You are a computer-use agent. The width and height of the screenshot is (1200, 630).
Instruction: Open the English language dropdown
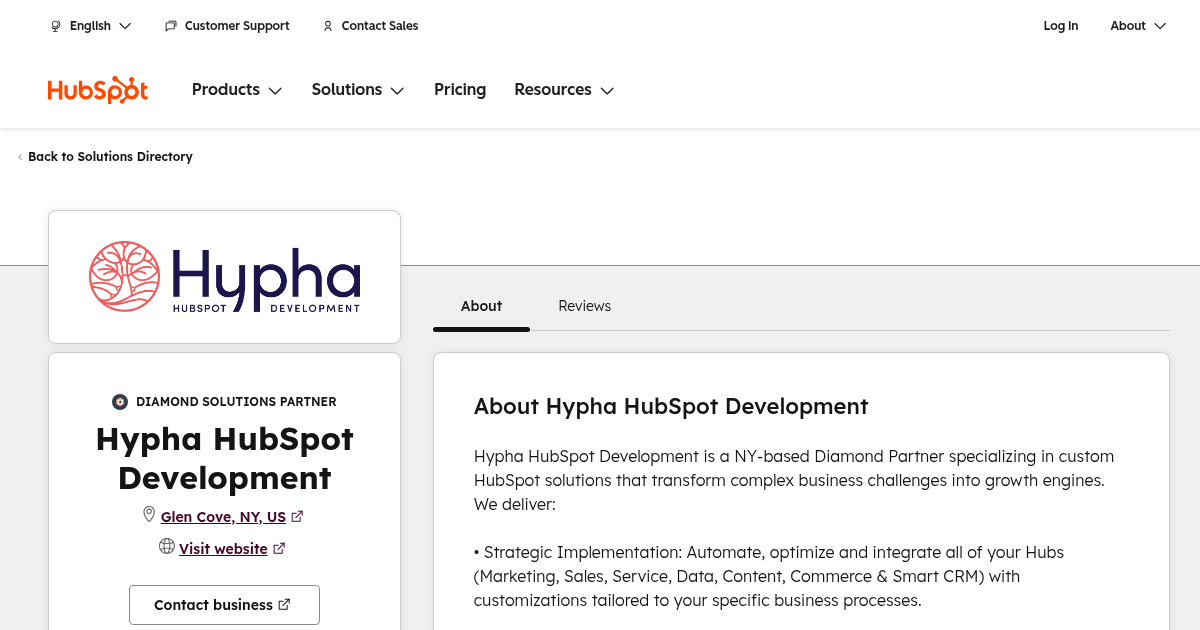(91, 26)
